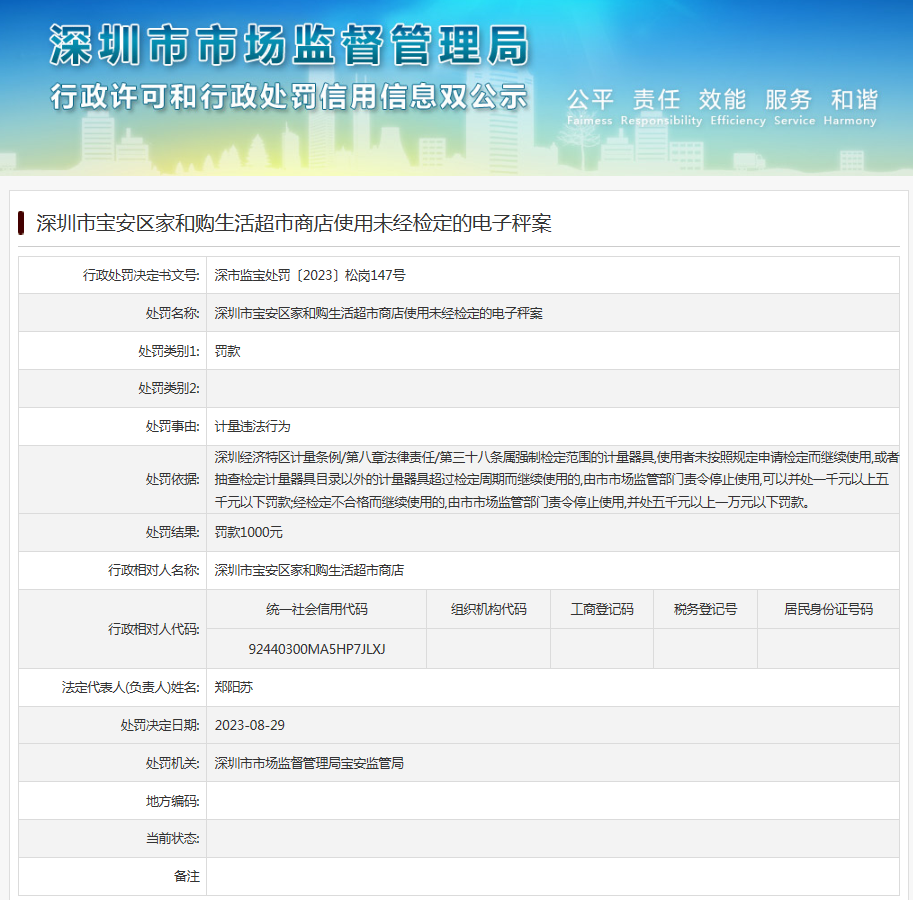Click the 罚款 value in 处罚类别1 row

click(x=228, y=352)
